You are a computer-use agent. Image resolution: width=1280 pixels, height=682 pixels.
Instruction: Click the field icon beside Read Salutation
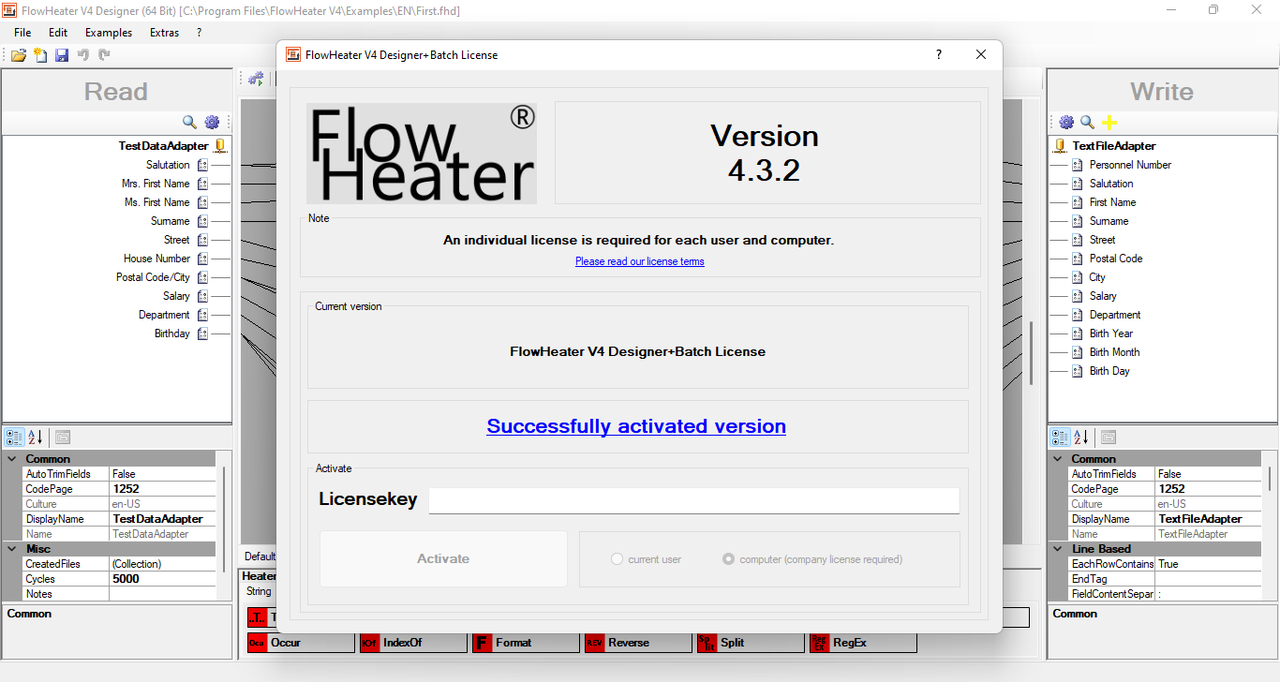pos(202,165)
